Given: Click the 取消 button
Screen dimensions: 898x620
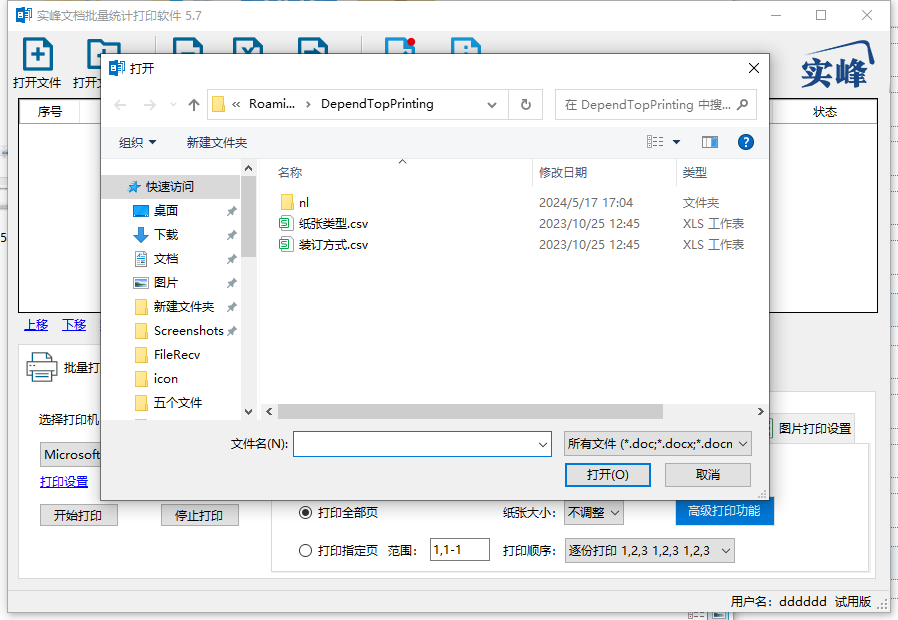Looking at the screenshot, I should [x=707, y=475].
